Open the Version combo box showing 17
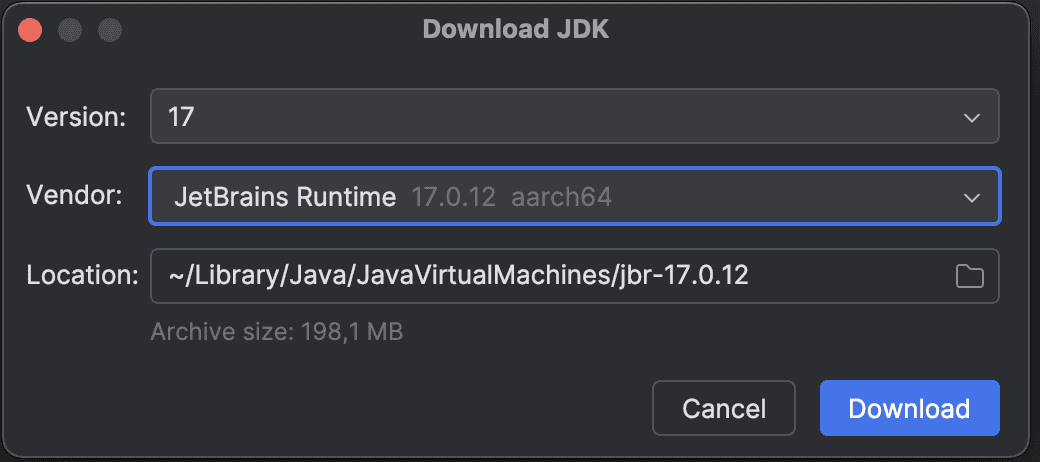 click(x=574, y=116)
